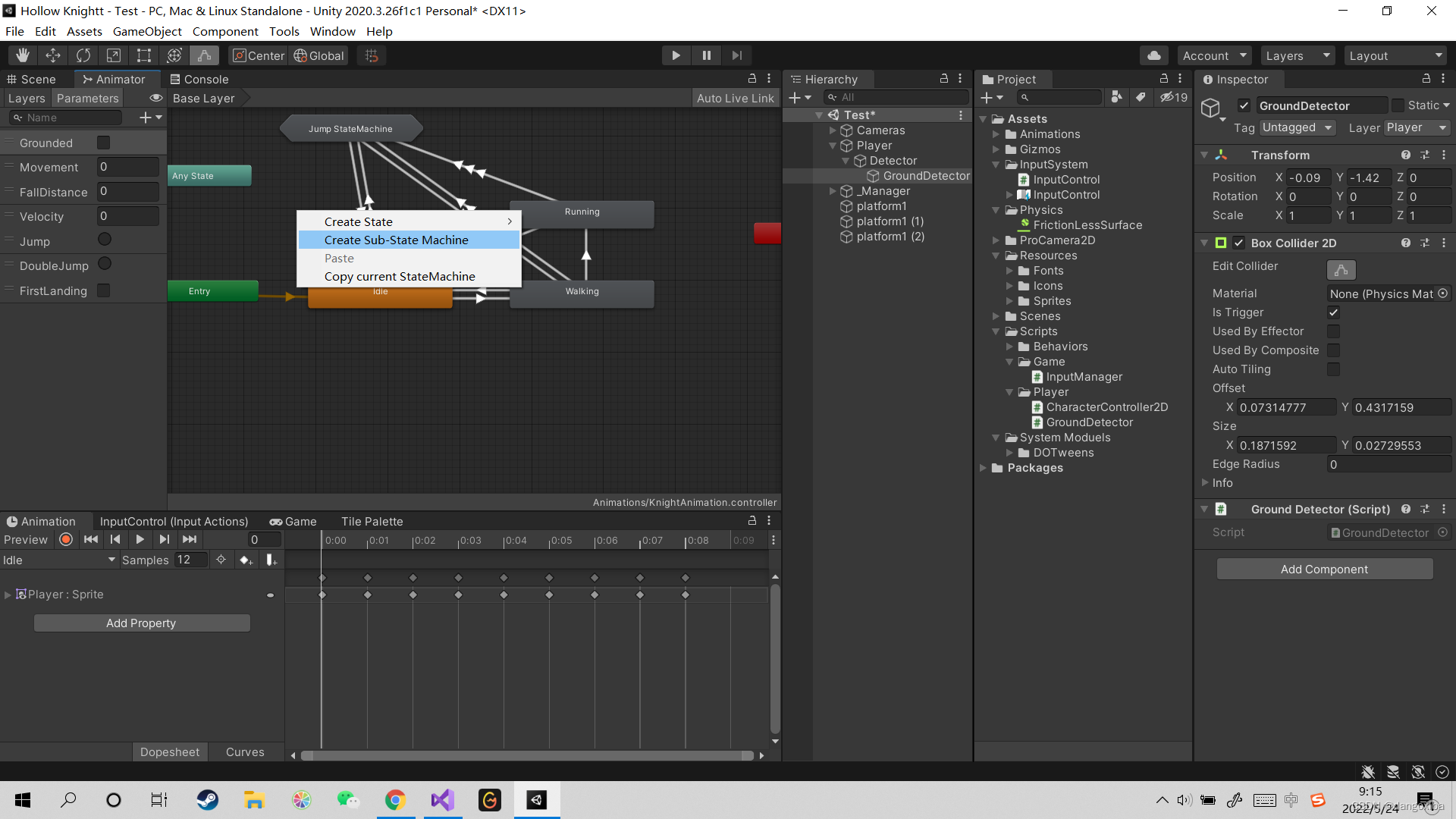Click timeline at 0:05 marker
This screenshot has width=1456, height=819.
(551, 541)
